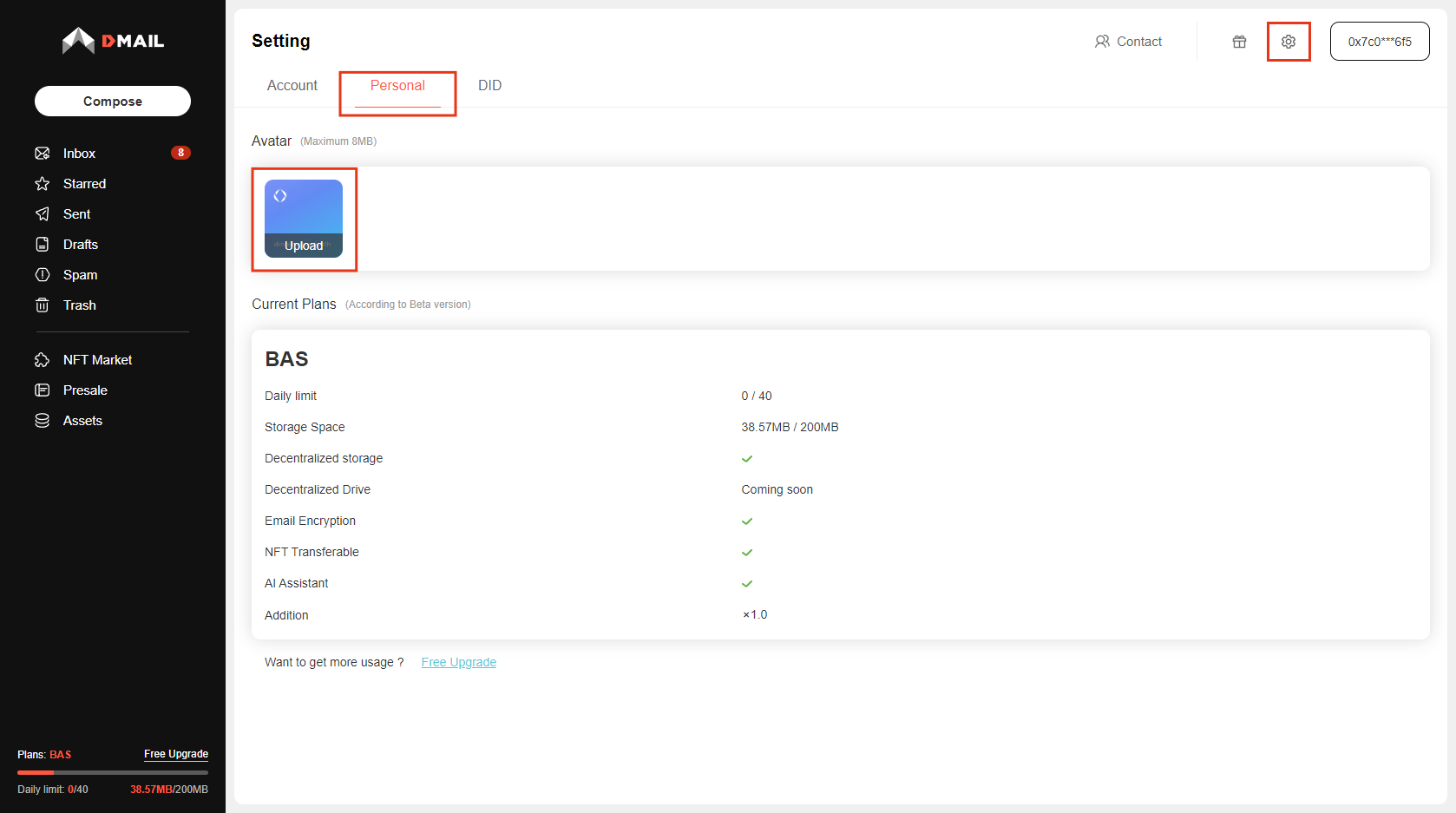This screenshot has width=1456, height=813.
Task: Click the Compose button
Action: point(113,101)
